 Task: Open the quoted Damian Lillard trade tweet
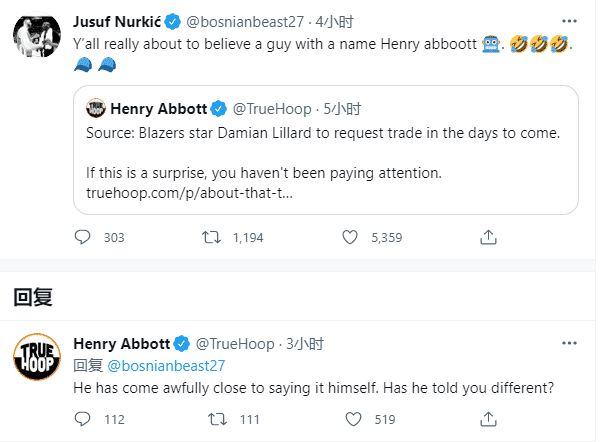point(325,150)
